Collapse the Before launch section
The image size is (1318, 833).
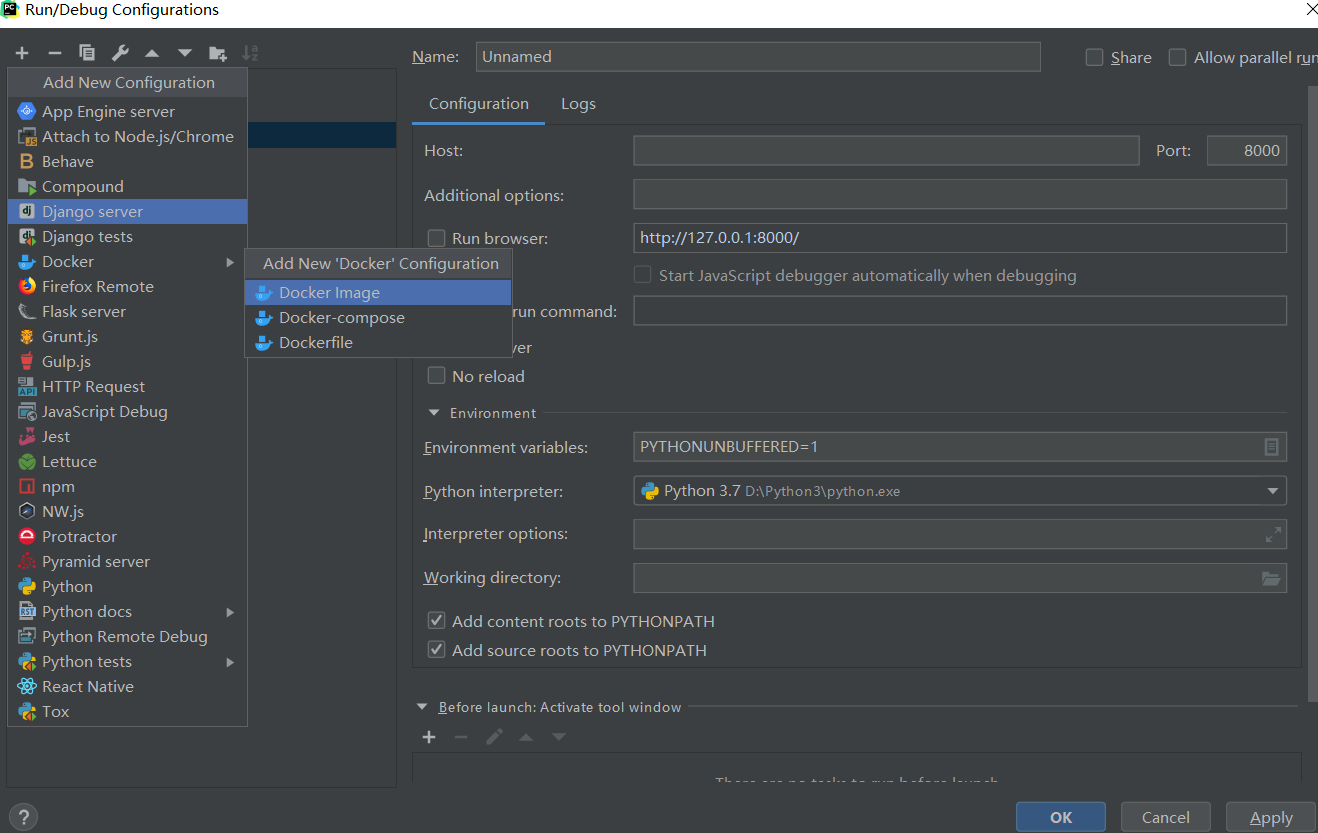[x=422, y=707]
